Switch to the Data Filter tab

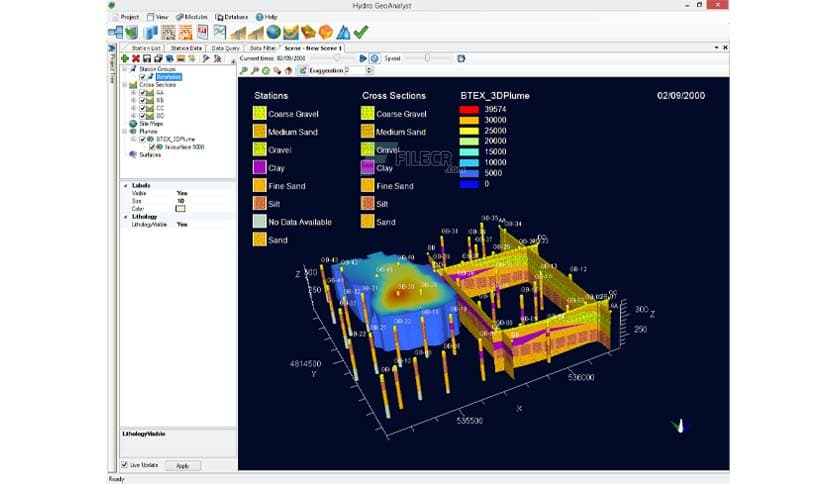click(x=263, y=48)
